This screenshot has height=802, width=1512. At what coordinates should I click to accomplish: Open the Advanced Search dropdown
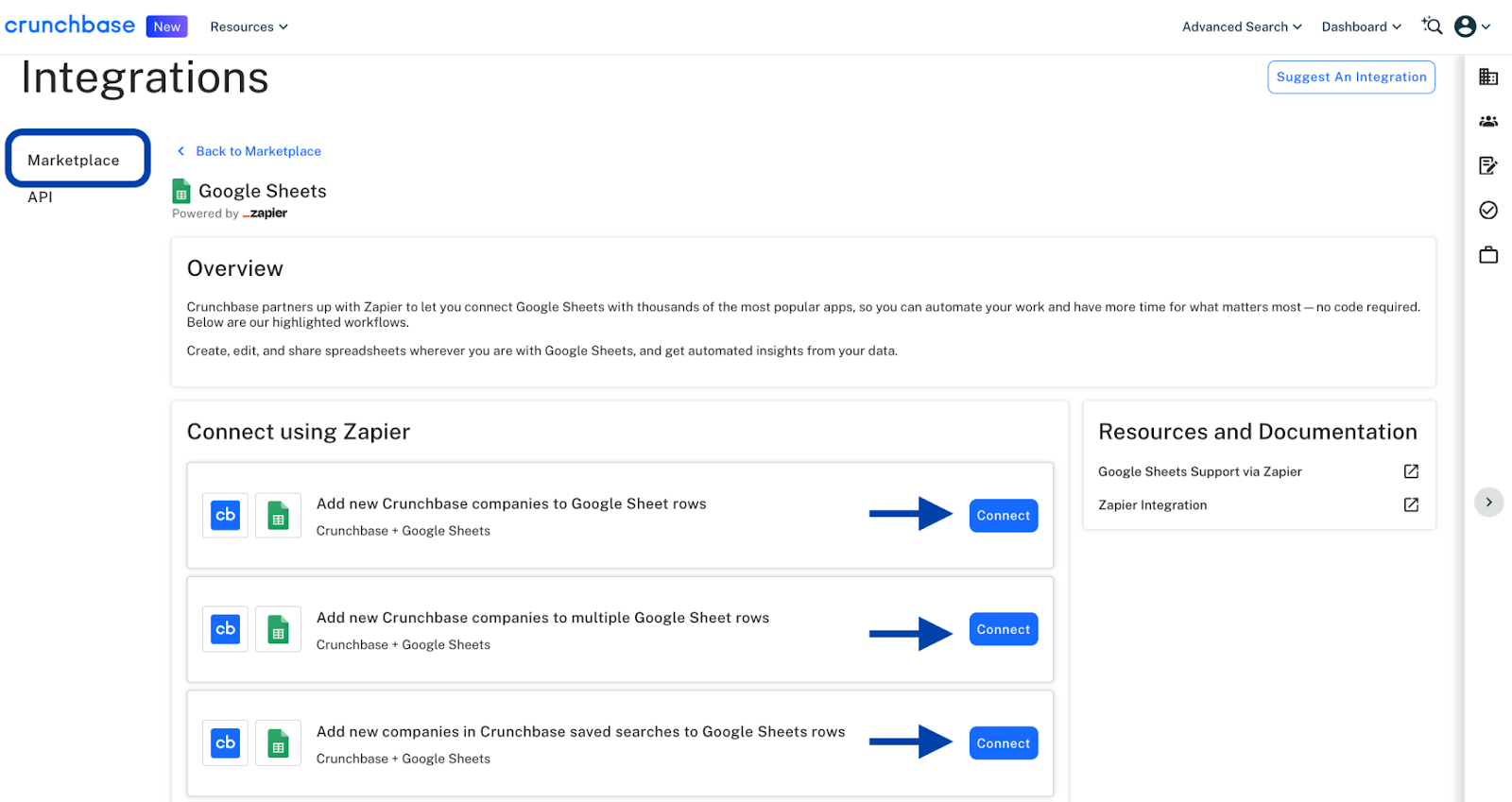[x=1242, y=27]
